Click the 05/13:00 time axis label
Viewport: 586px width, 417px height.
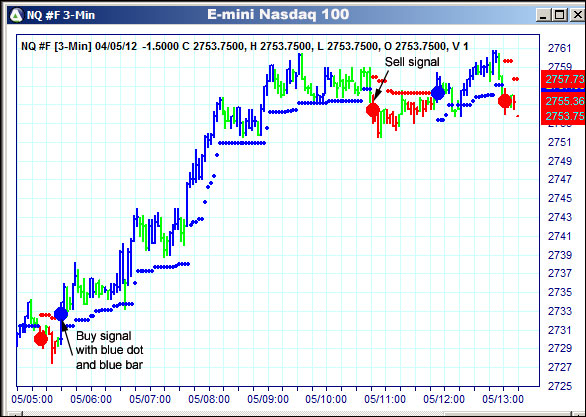tap(503, 399)
